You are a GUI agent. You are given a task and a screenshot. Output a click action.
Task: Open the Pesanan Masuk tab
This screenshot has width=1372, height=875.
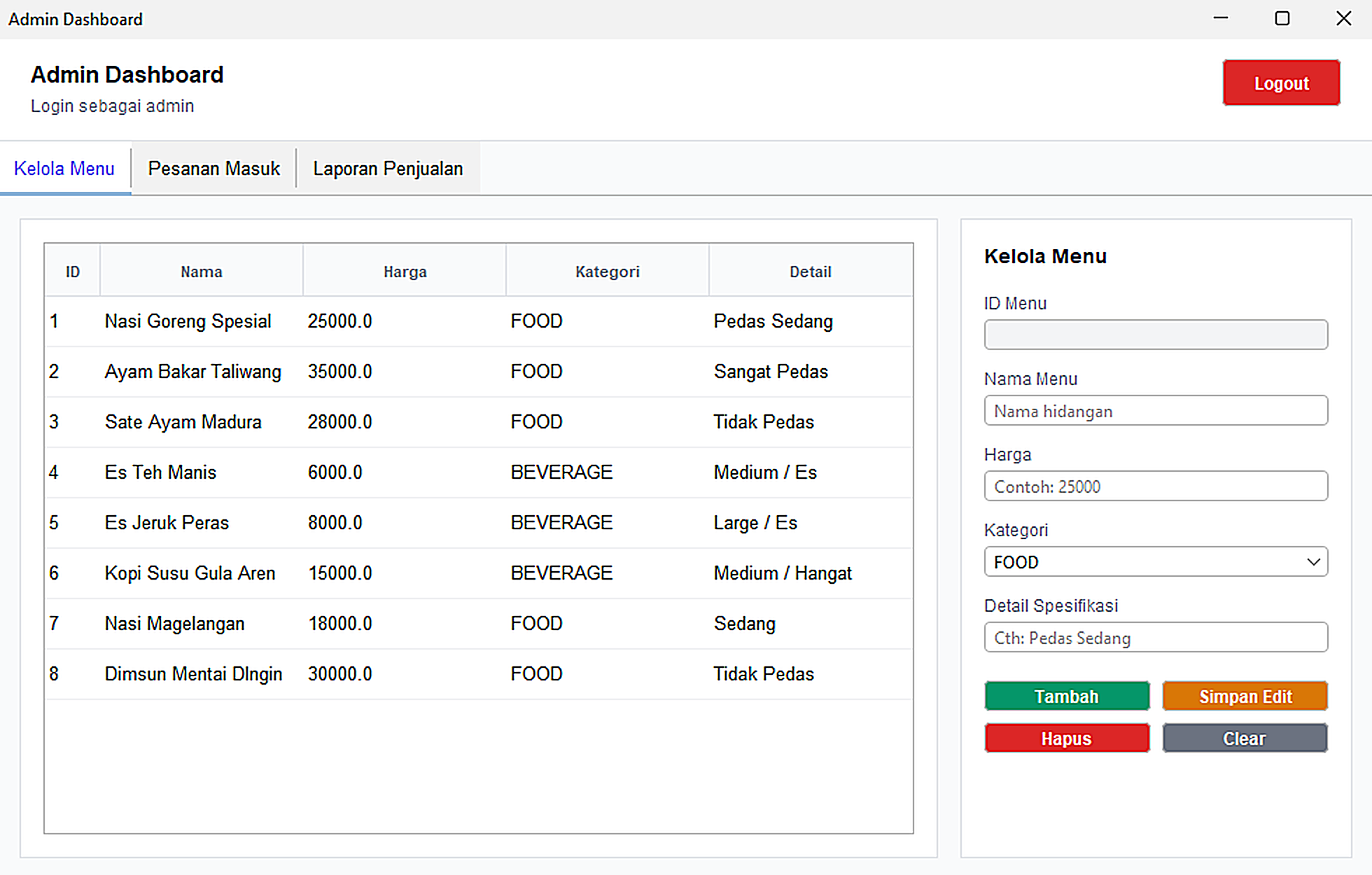point(213,169)
